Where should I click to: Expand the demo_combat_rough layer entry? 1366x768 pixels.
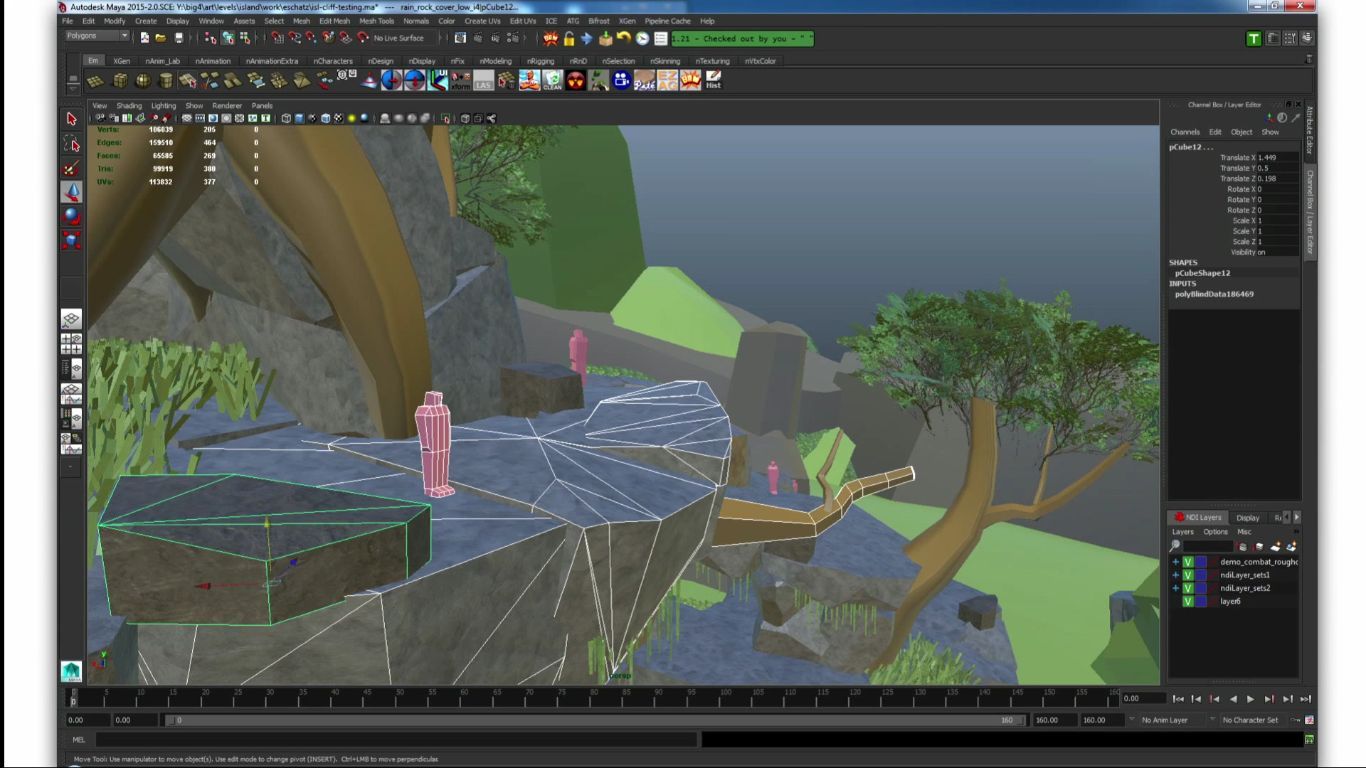pos(1175,562)
